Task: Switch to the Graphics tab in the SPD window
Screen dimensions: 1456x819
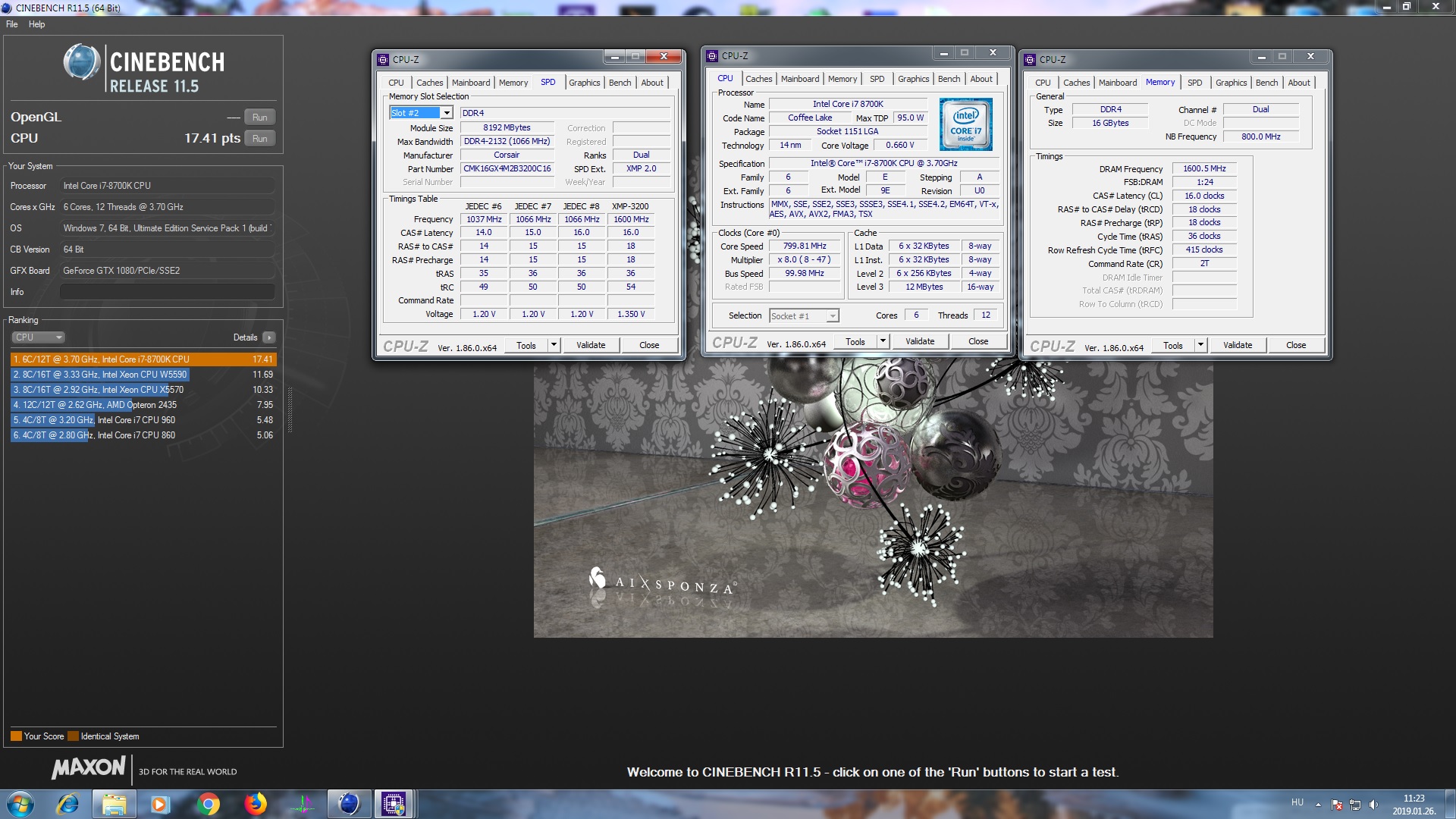Action: pyautogui.click(x=584, y=83)
